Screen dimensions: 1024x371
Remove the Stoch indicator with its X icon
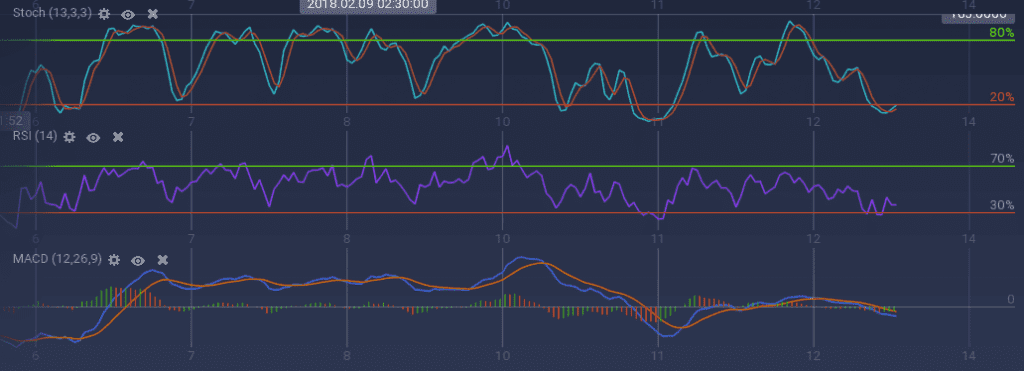(x=153, y=14)
